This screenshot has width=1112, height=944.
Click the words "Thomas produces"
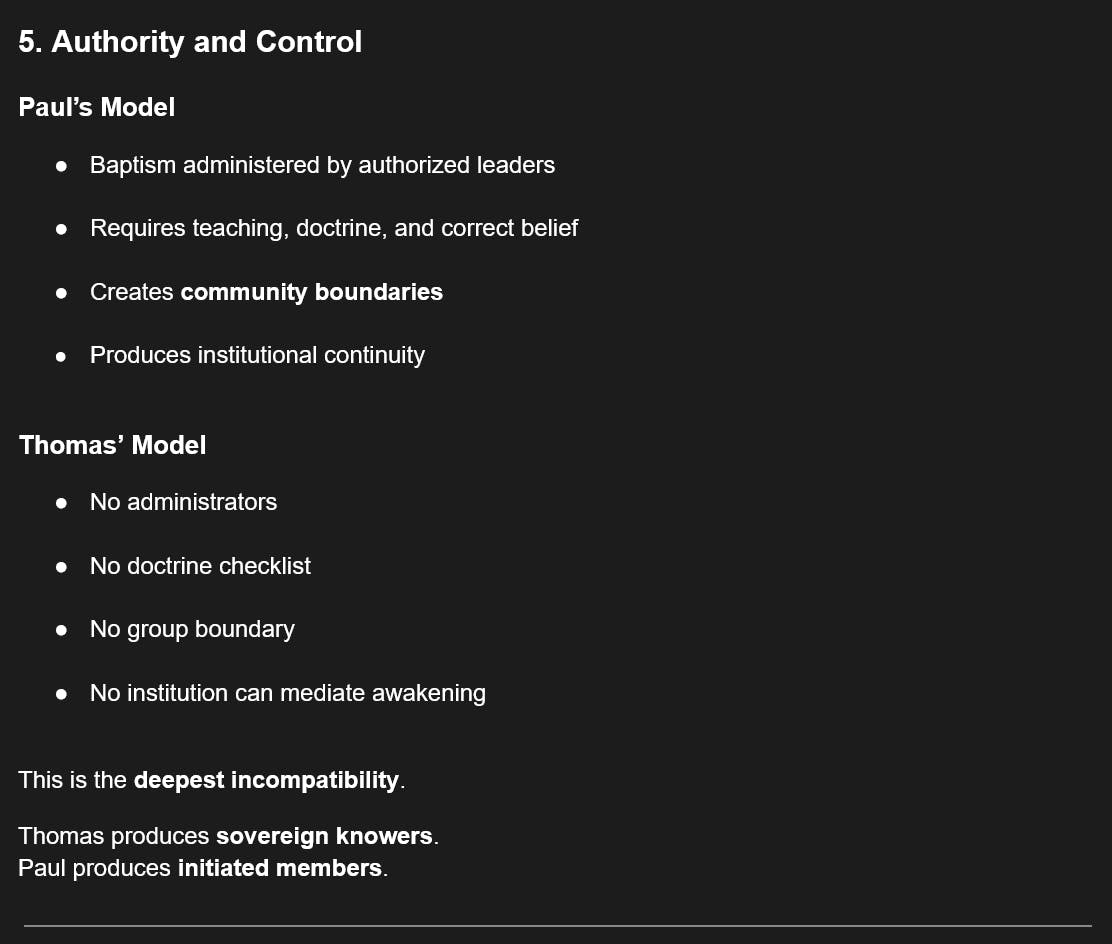[x=114, y=836]
